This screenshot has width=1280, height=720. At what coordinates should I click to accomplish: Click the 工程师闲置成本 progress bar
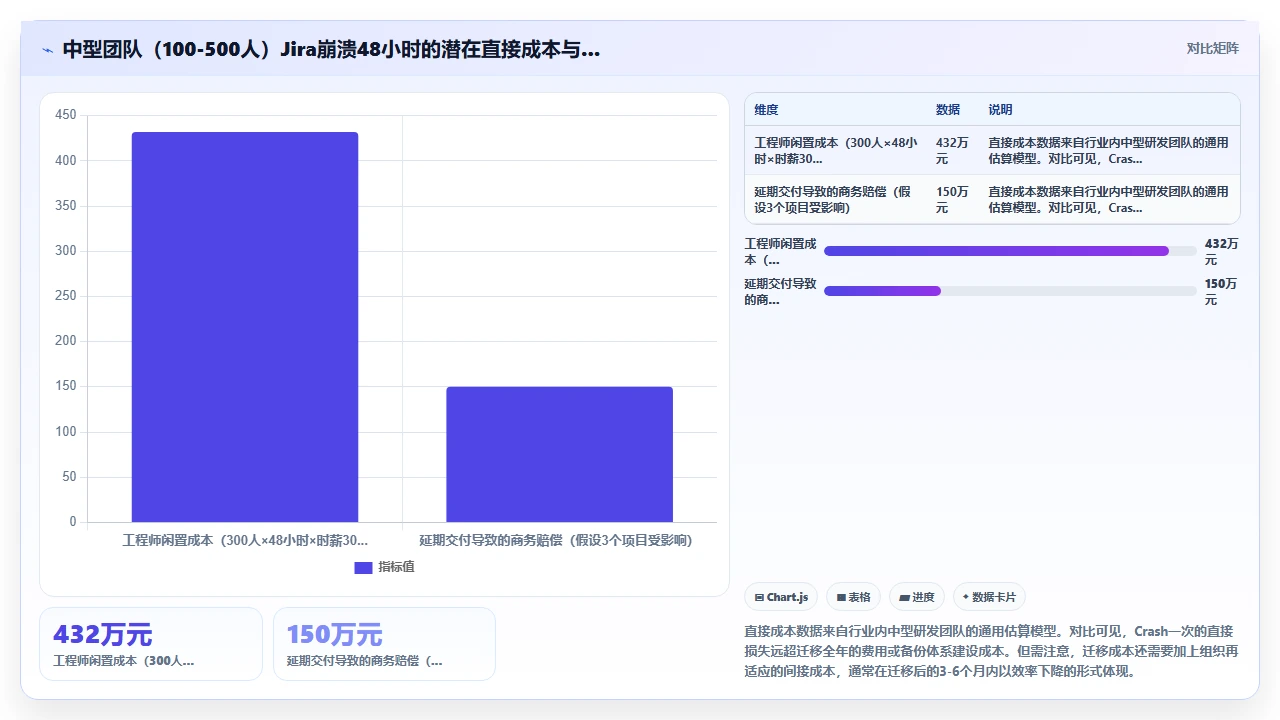[1010, 251]
